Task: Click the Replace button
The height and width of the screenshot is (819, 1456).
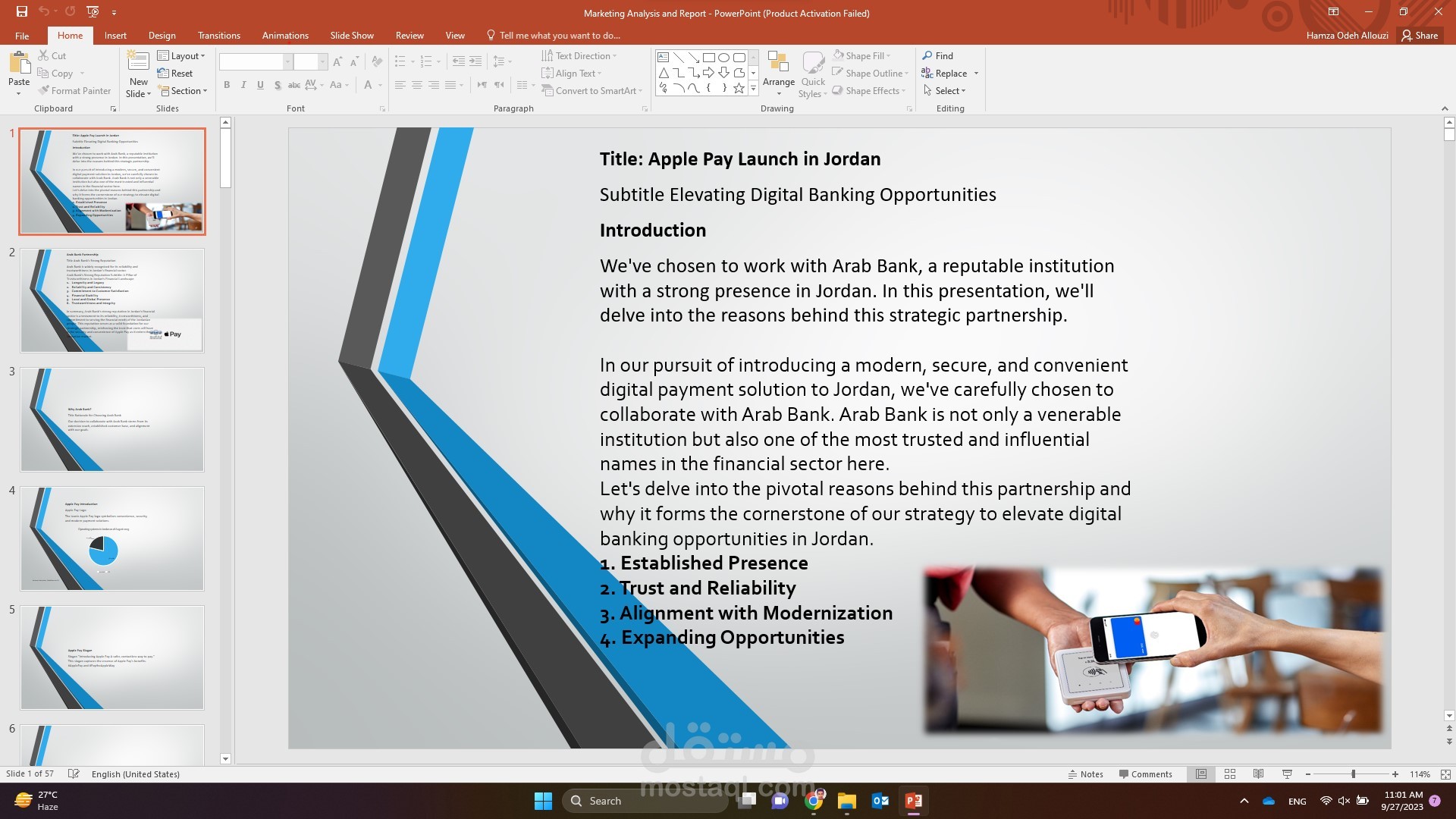Action: click(x=944, y=74)
